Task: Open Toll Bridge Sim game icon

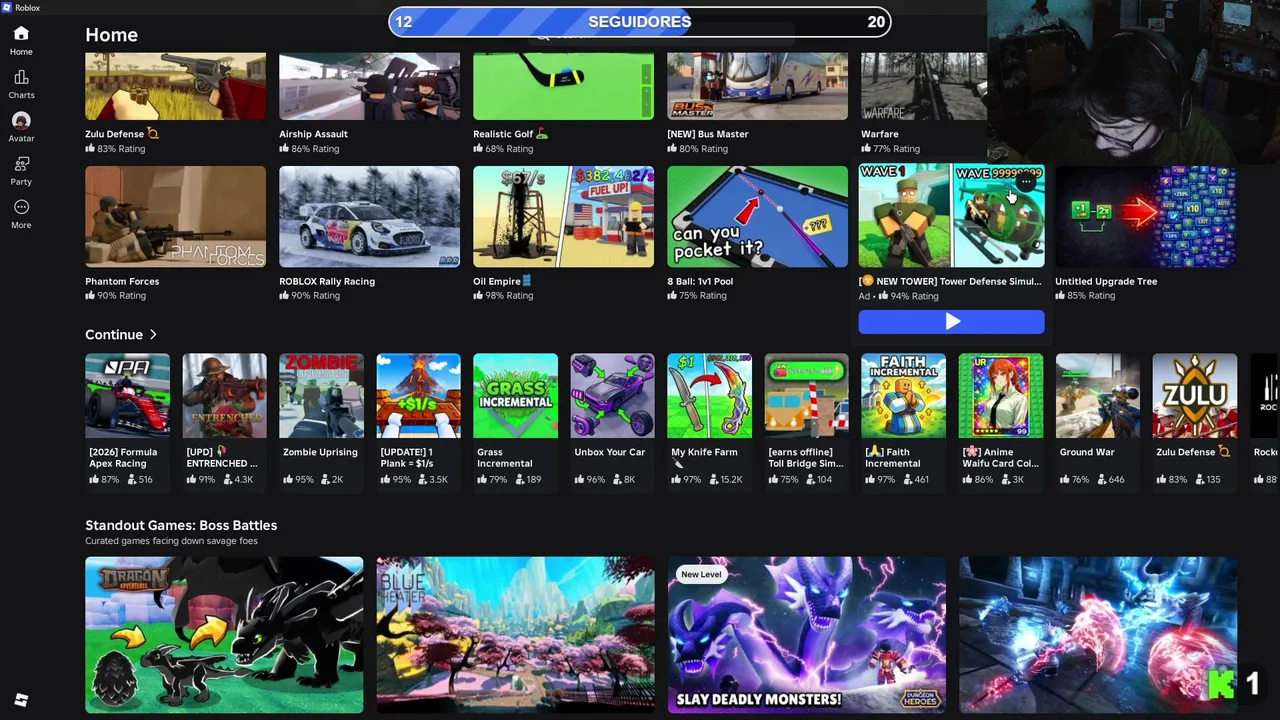Action: click(806, 395)
